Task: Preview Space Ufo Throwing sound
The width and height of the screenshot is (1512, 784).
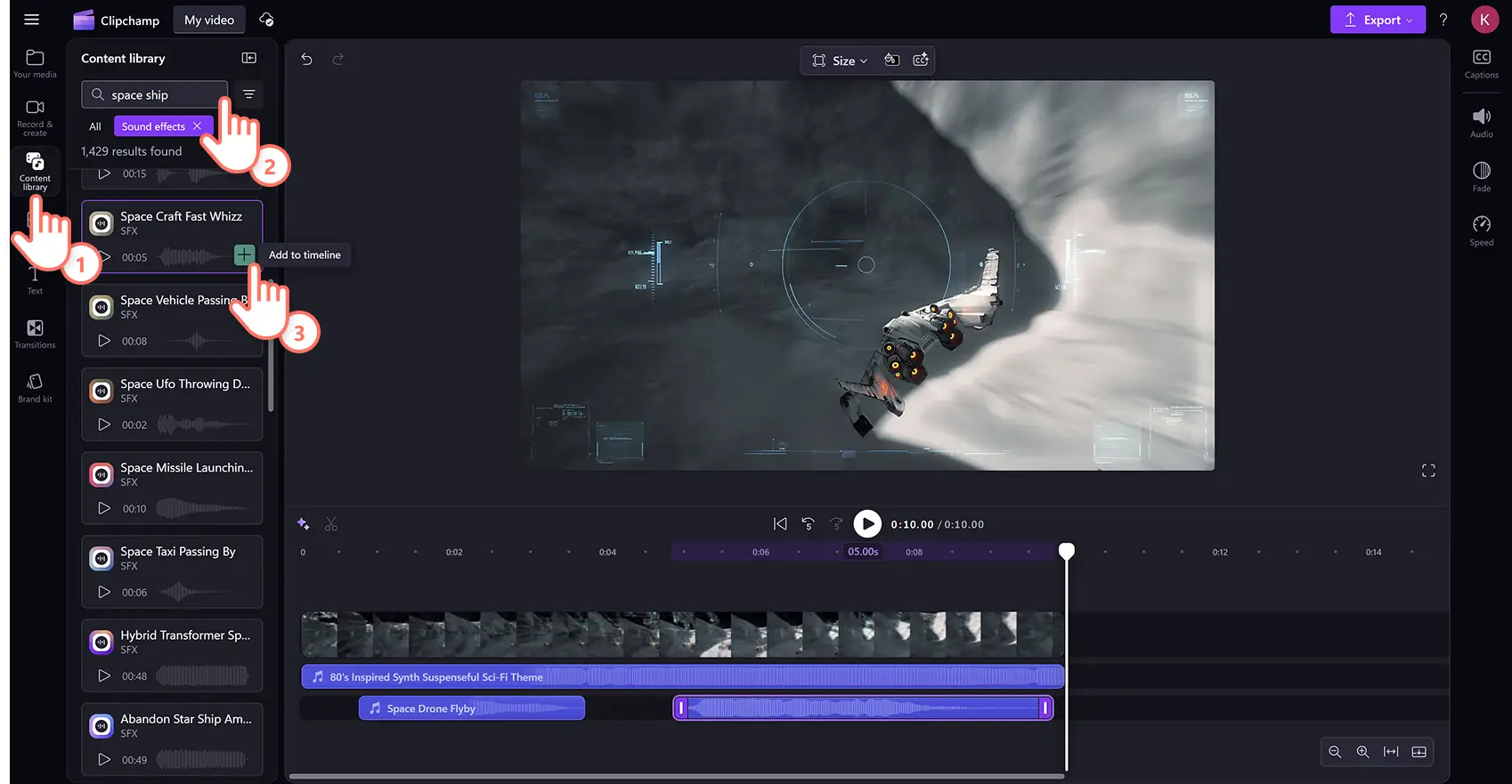Action: (104, 424)
